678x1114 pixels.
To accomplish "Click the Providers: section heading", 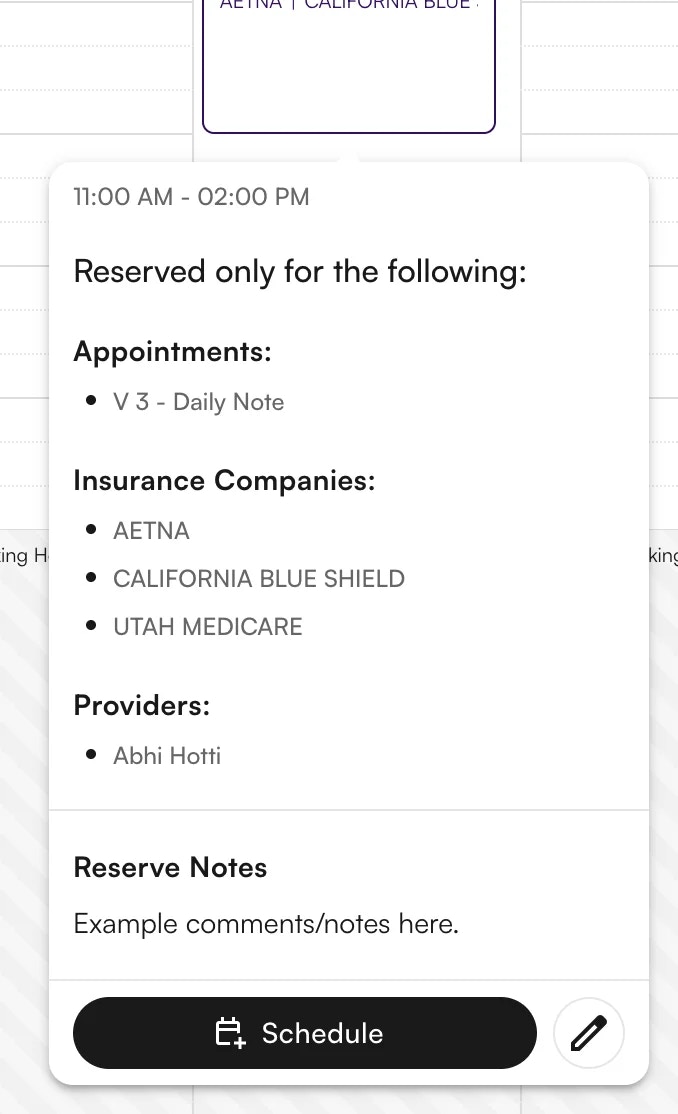I will click(x=141, y=705).
